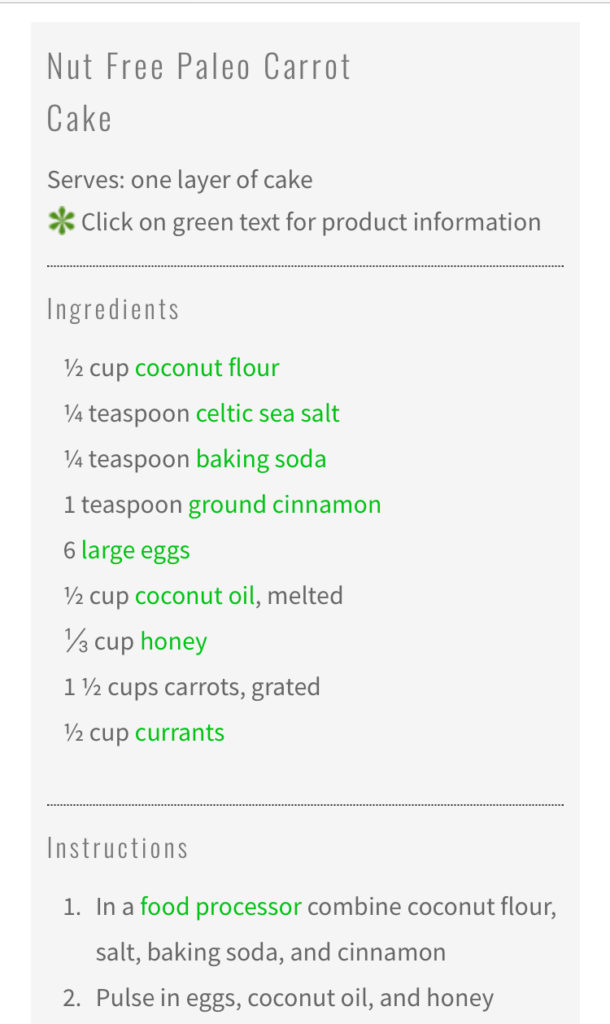610x1024 pixels.
Task: Click the '½ cup' text before currants
Action: click(96, 733)
